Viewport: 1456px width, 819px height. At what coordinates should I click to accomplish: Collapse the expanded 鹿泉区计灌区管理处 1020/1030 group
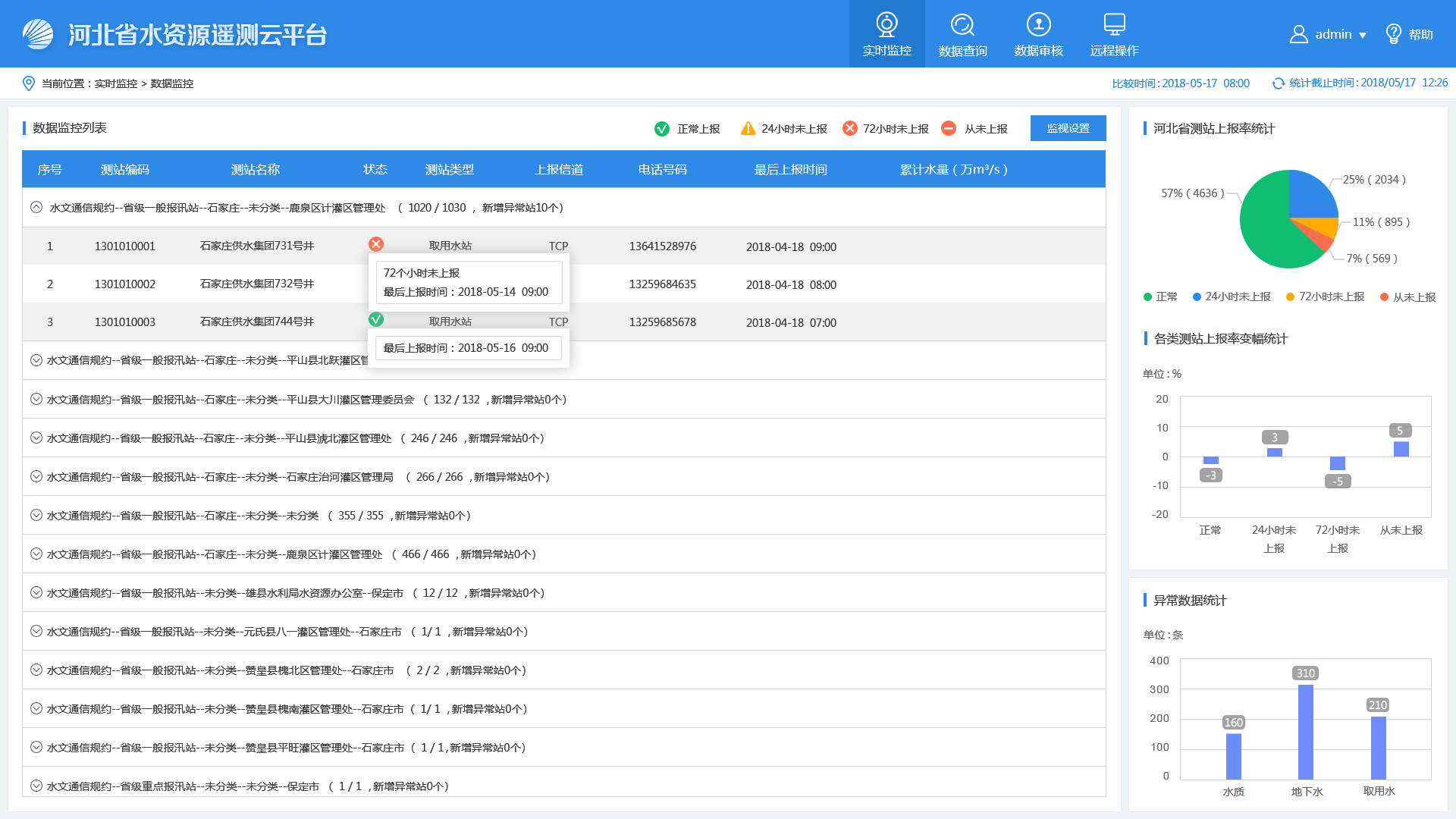[x=36, y=207]
